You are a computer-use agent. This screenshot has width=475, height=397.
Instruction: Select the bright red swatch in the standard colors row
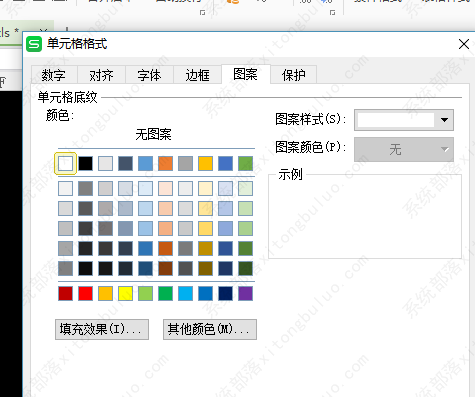tap(85, 293)
